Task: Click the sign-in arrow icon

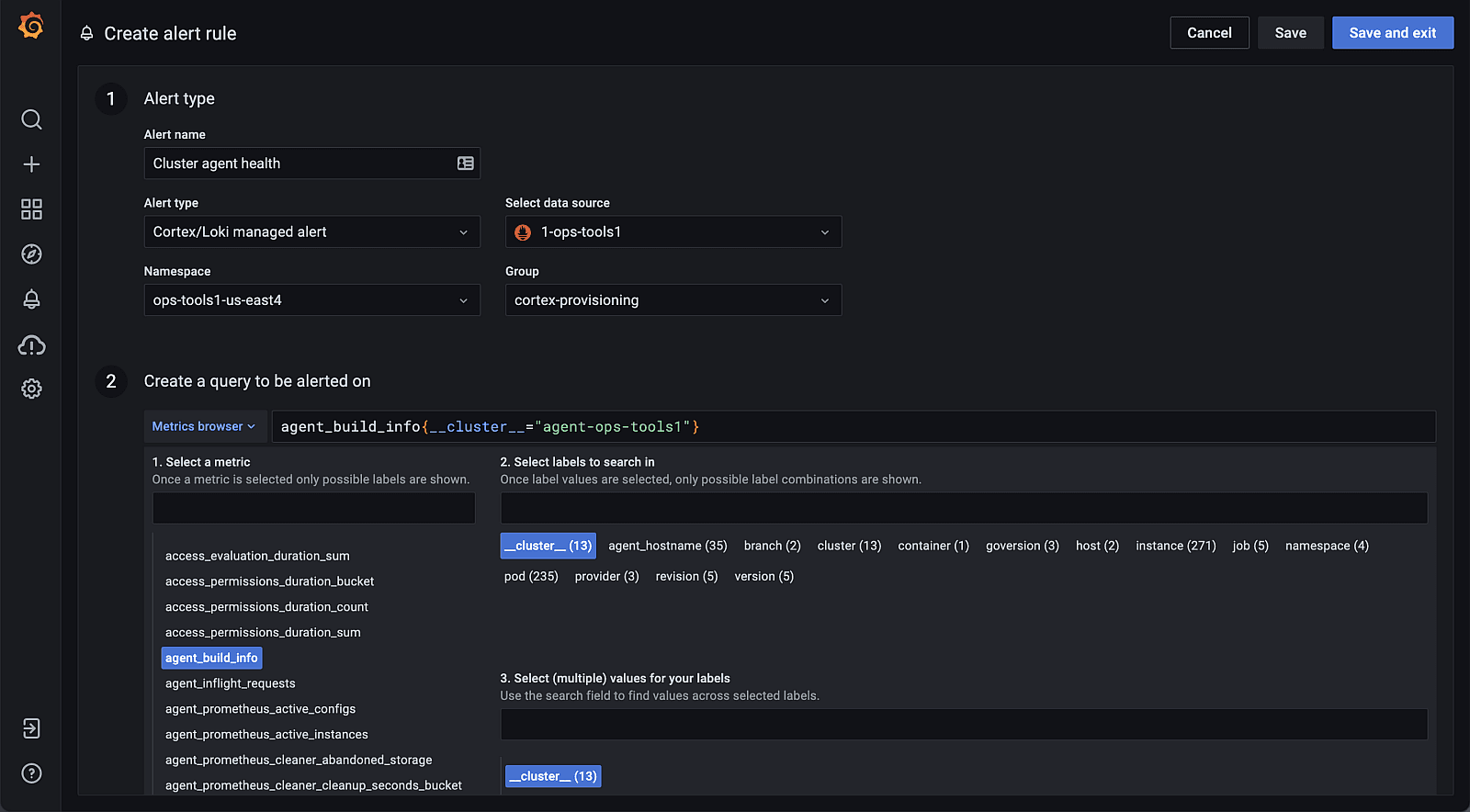Action: pyautogui.click(x=31, y=728)
